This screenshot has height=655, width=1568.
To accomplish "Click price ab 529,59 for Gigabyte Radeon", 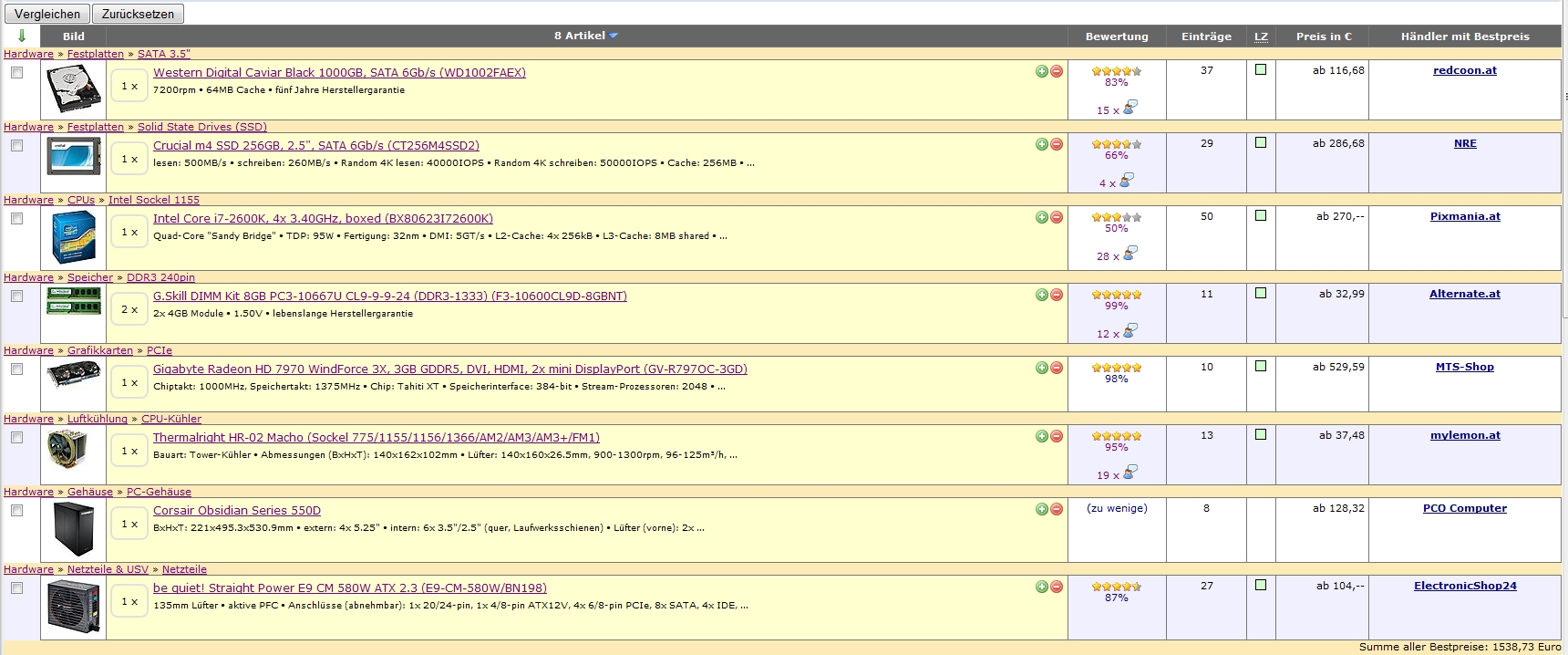I will 1338,367.
